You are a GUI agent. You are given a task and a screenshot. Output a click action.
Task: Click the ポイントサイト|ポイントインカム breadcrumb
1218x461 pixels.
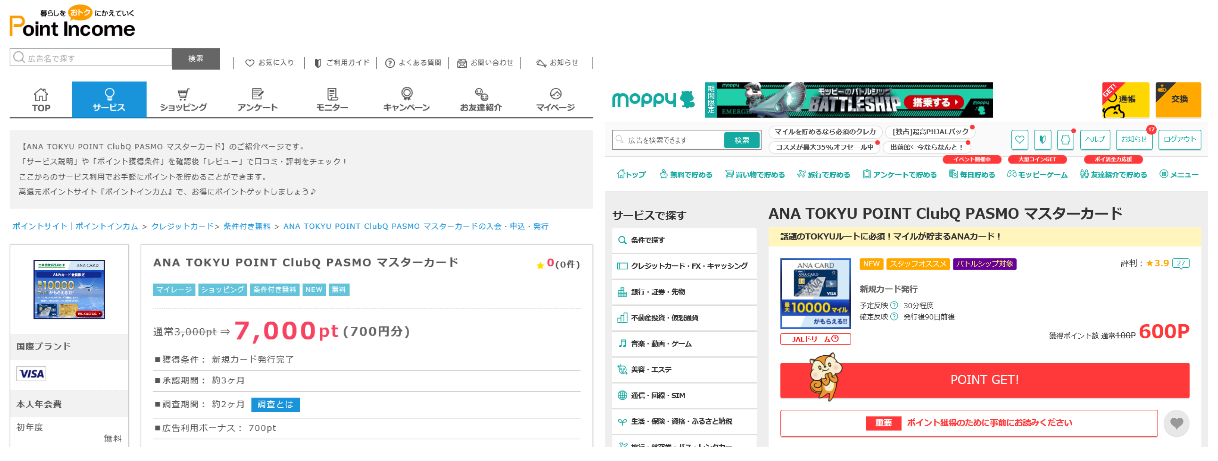(75, 226)
